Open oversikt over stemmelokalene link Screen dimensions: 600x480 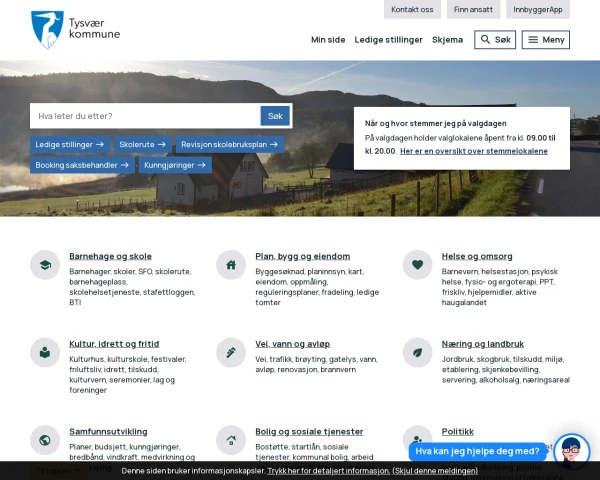[474, 151]
